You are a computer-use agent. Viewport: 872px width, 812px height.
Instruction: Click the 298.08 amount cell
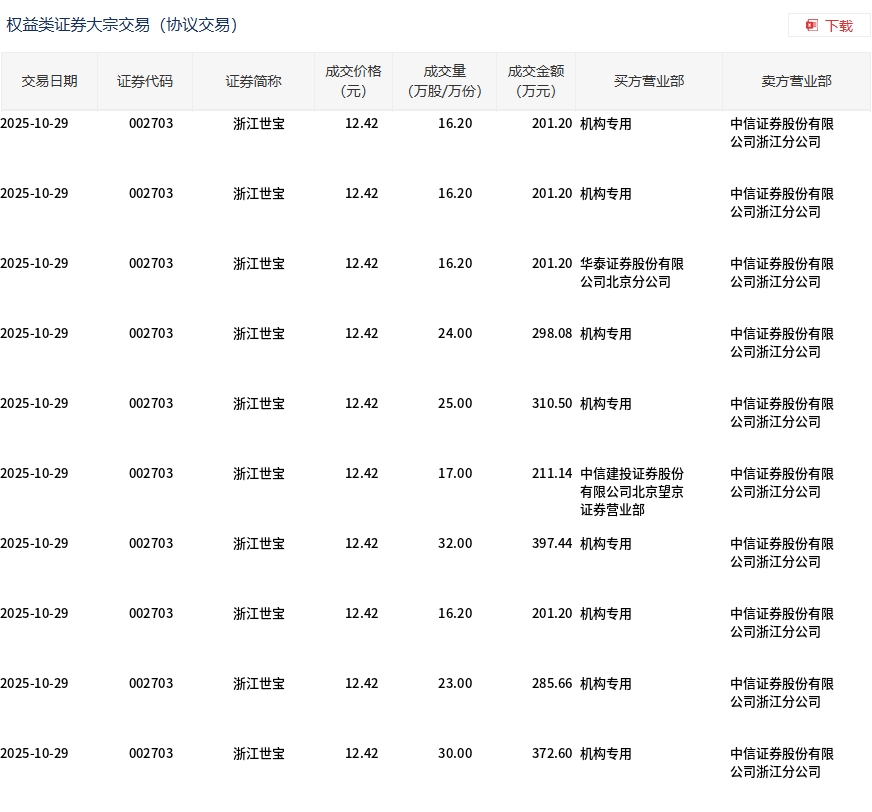(x=552, y=334)
